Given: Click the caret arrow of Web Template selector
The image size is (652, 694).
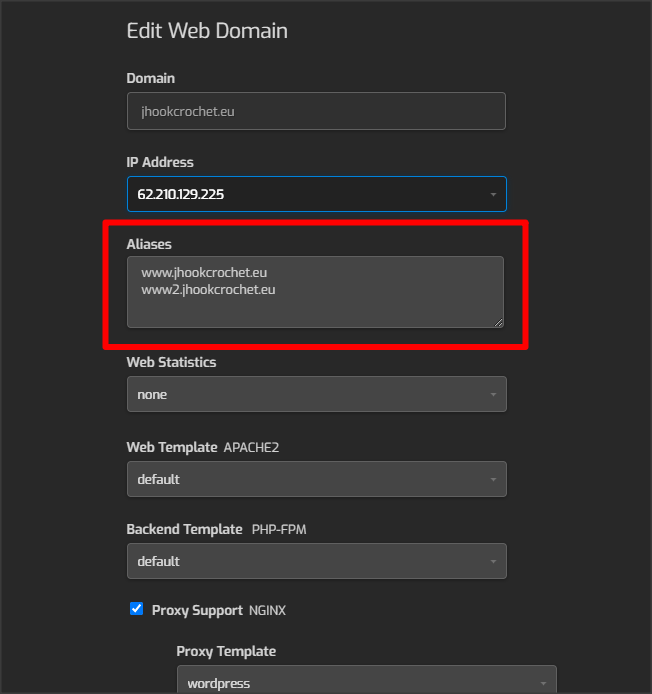Looking at the screenshot, I should tap(493, 479).
